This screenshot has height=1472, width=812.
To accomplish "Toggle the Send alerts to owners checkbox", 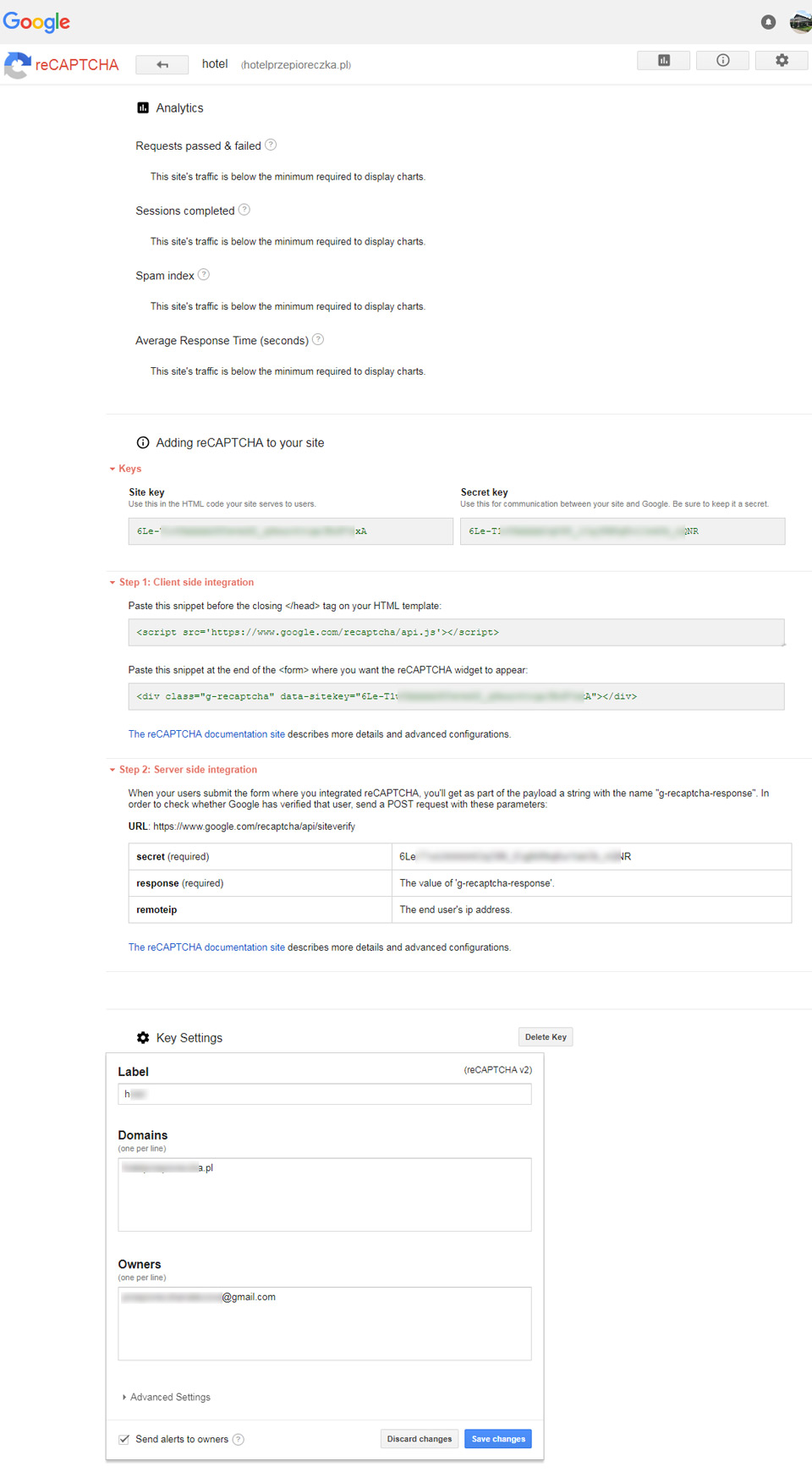I will click(x=124, y=1439).
